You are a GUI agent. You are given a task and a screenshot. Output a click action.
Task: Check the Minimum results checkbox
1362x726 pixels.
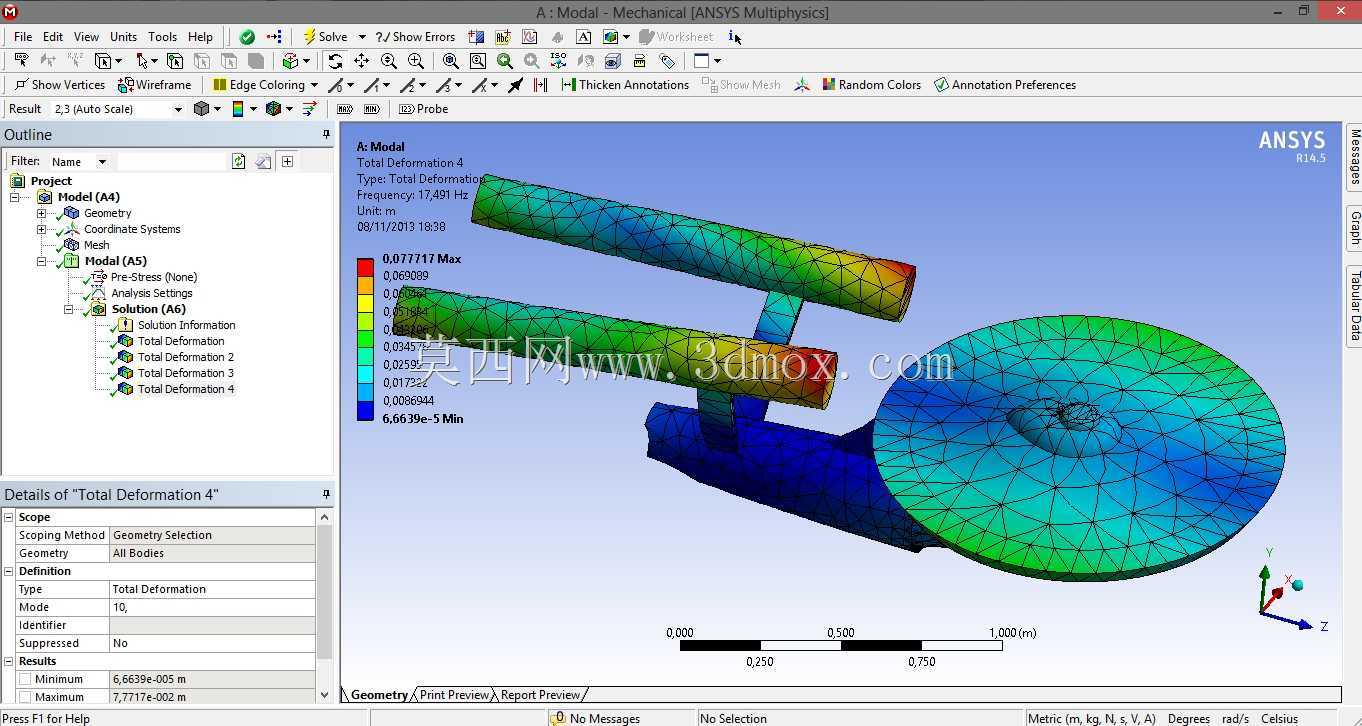(x=25, y=679)
